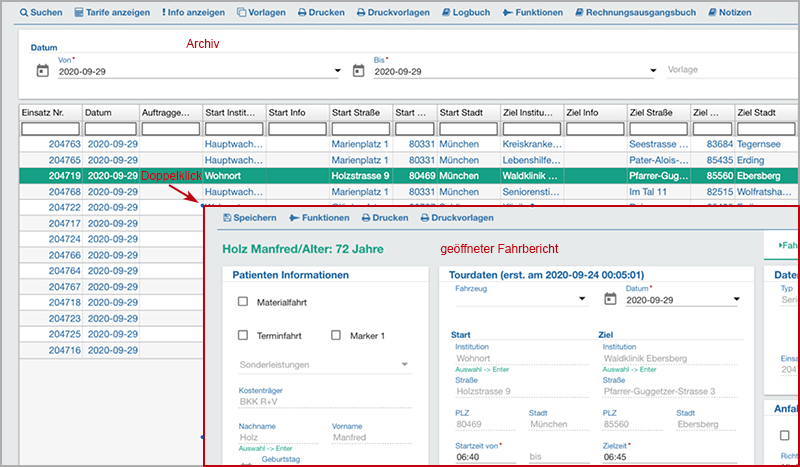
Task: Sort by the Ziel Stadt column header
Action: pyautogui.click(x=766, y=113)
